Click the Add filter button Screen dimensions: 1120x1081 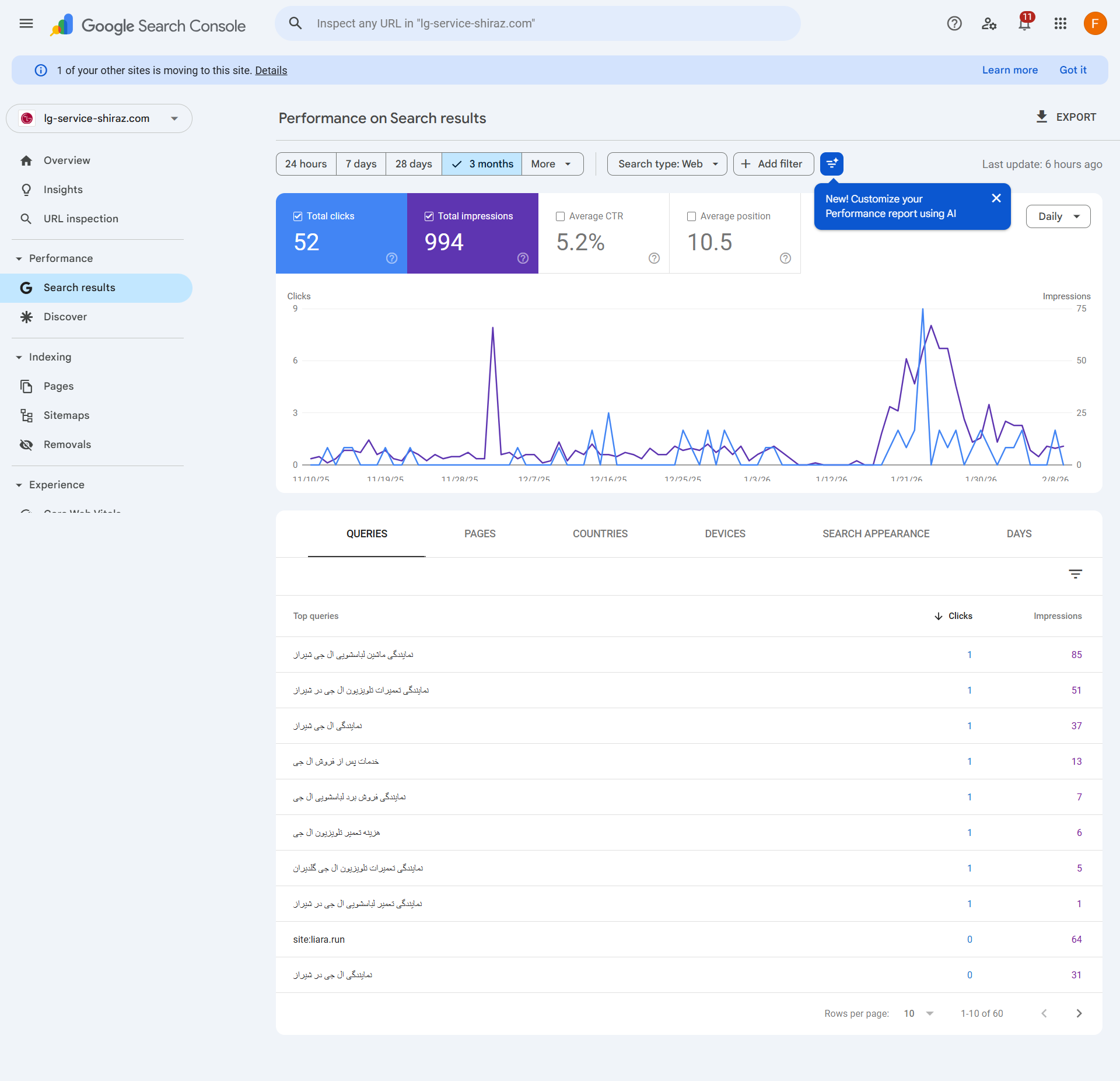[773, 164]
